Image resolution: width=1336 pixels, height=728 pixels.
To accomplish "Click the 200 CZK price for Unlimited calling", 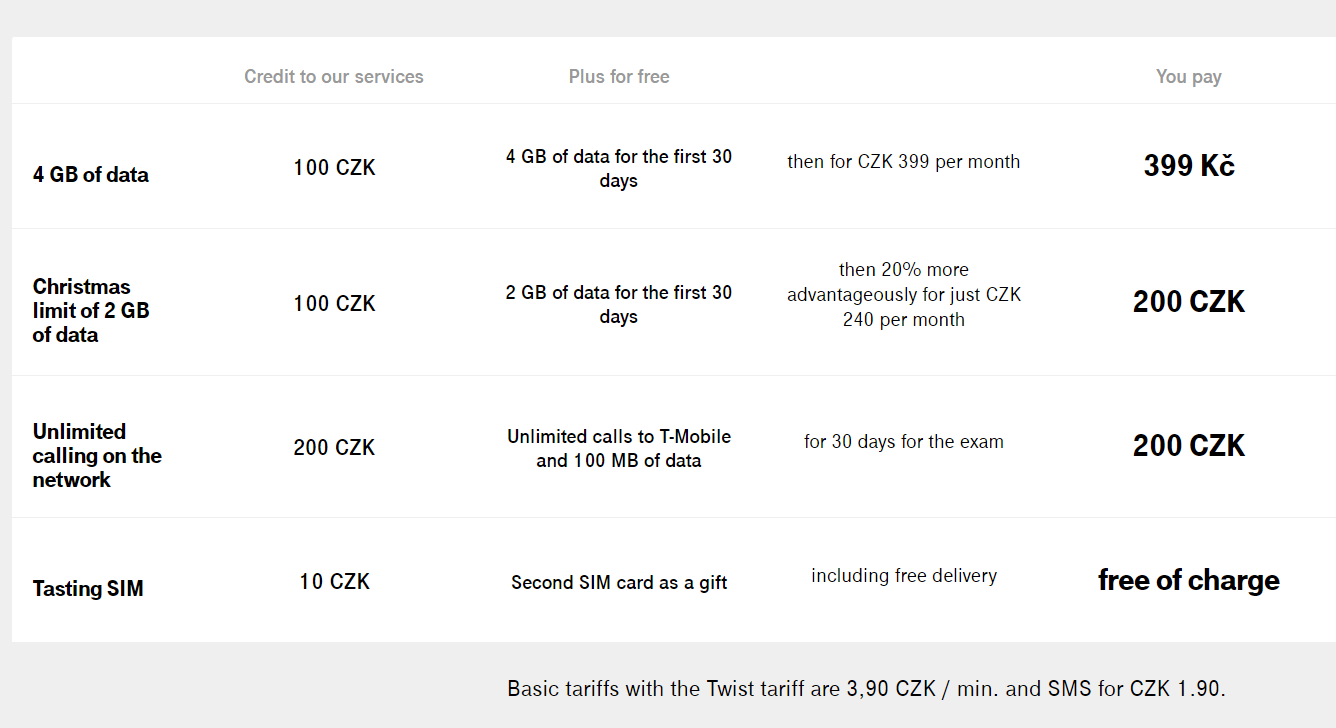I will pos(1189,446).
